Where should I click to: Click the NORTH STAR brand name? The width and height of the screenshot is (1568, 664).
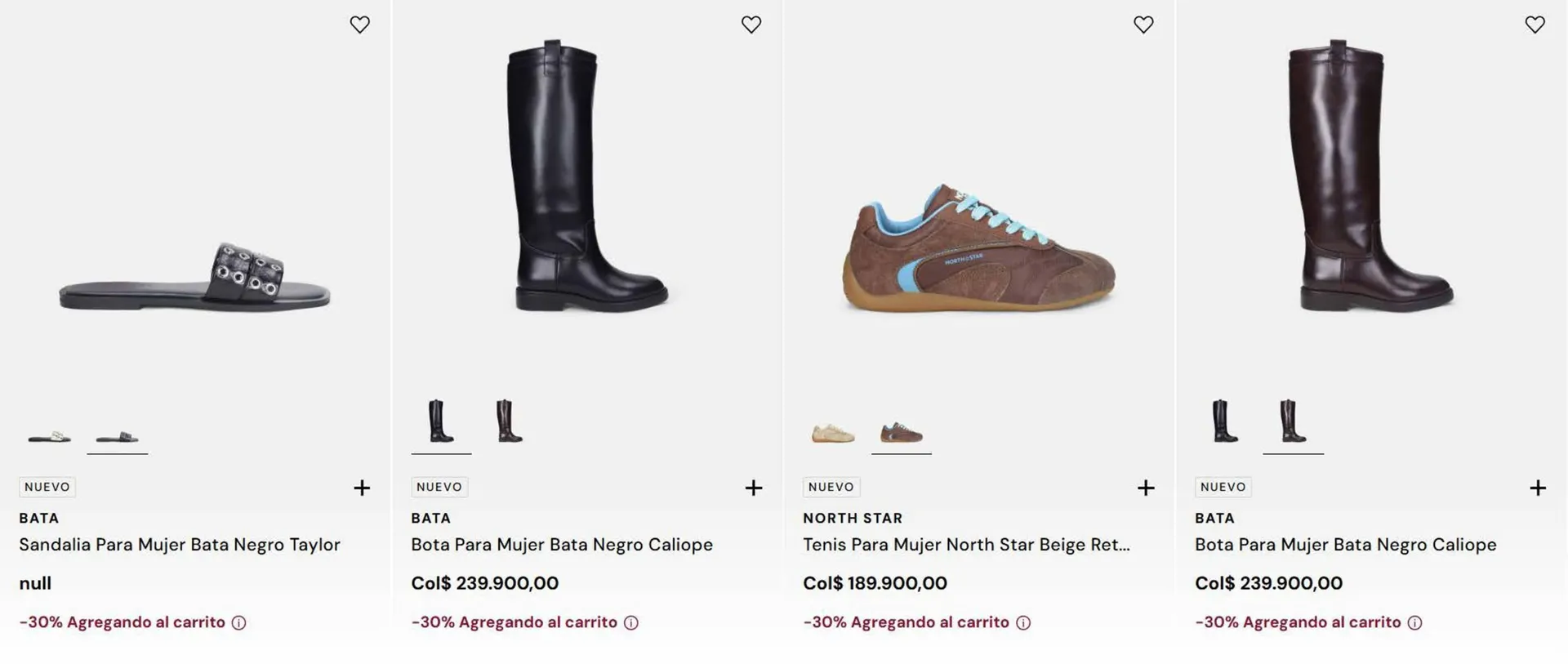coord(853,518)
